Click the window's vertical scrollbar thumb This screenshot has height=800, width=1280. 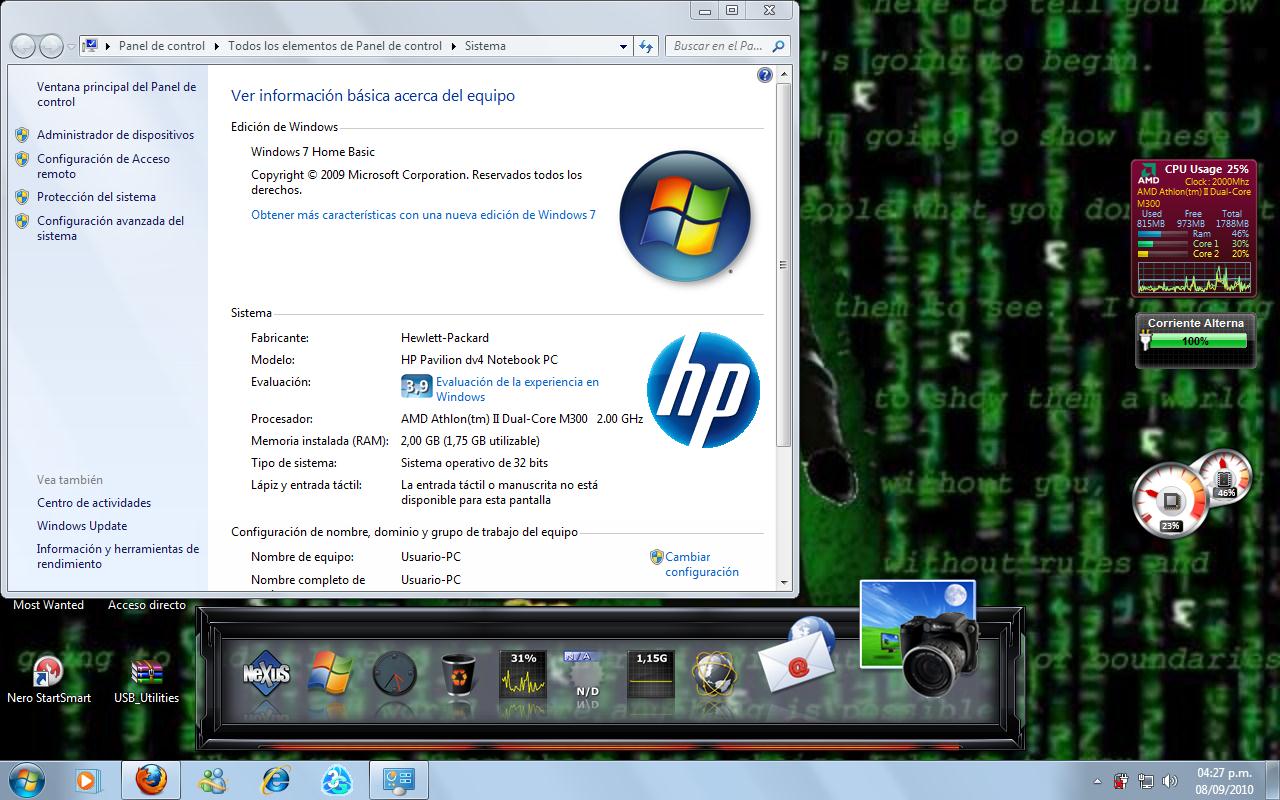[785, 265]
